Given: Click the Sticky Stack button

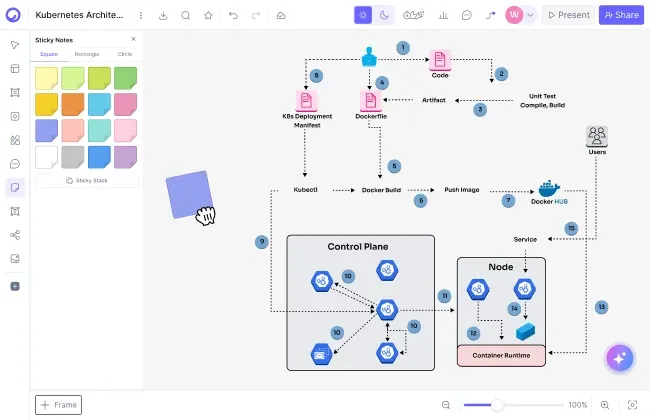Looking at the screenshot, I should pyautogui.click(x=87, y=181).
